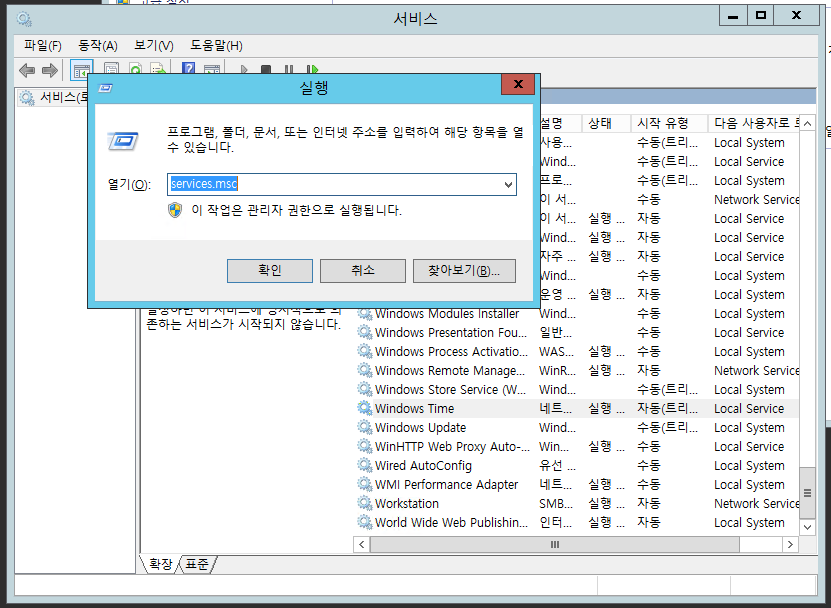
Task: Click the 찾아보기(B)... button
Action: (x=464, y=271)
